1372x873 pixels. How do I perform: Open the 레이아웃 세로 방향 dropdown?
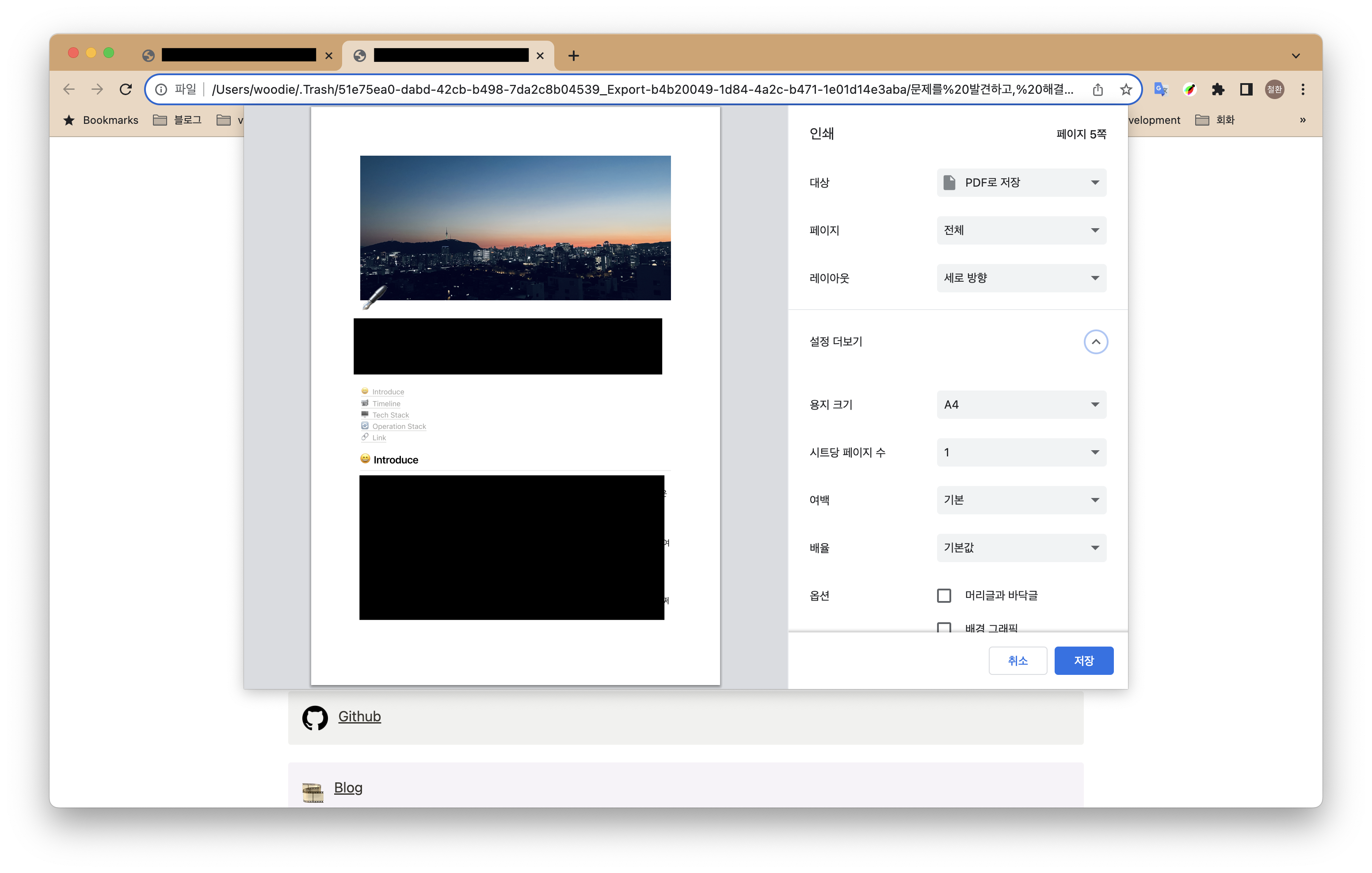pyautogui.click(x=1021, y=278)
